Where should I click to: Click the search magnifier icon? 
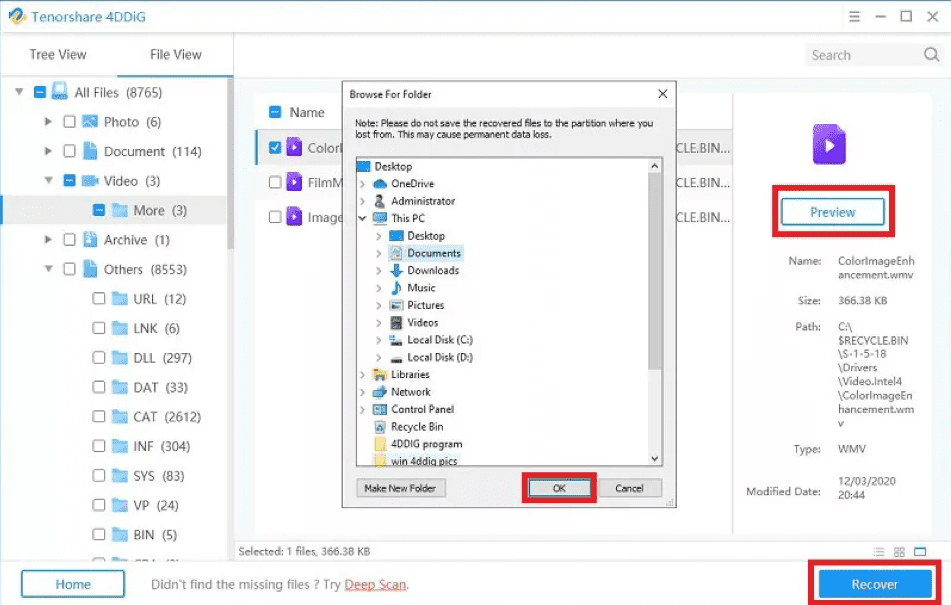point(932,55)
